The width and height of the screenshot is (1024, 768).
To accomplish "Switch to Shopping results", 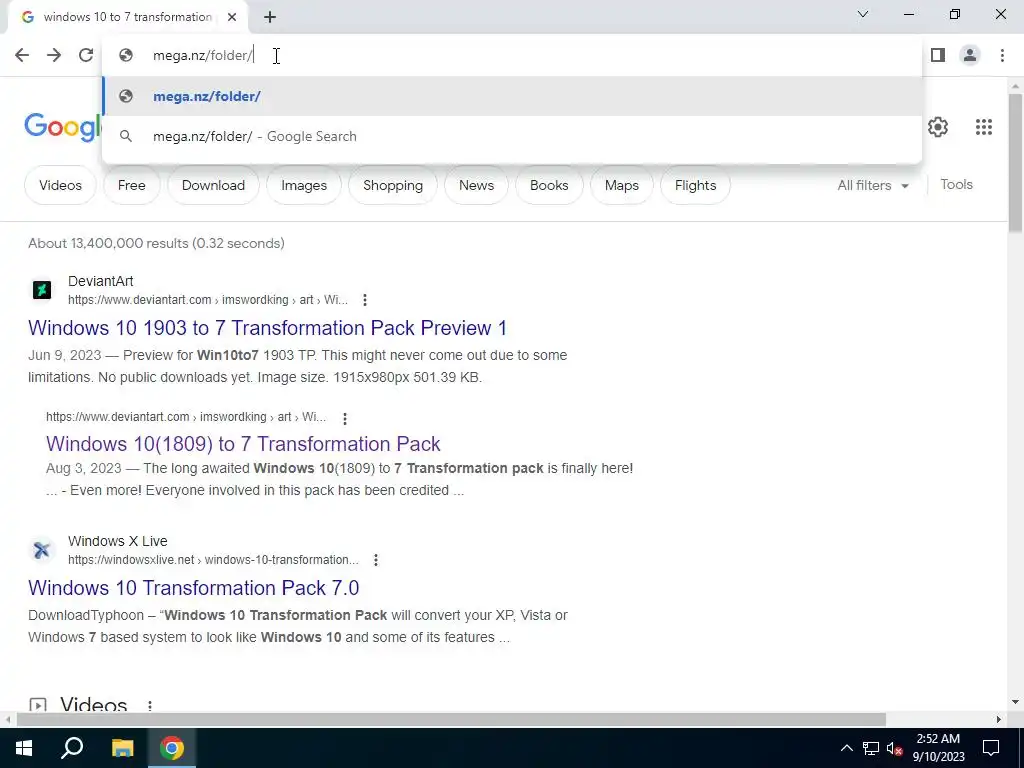I will click(393, 185).
